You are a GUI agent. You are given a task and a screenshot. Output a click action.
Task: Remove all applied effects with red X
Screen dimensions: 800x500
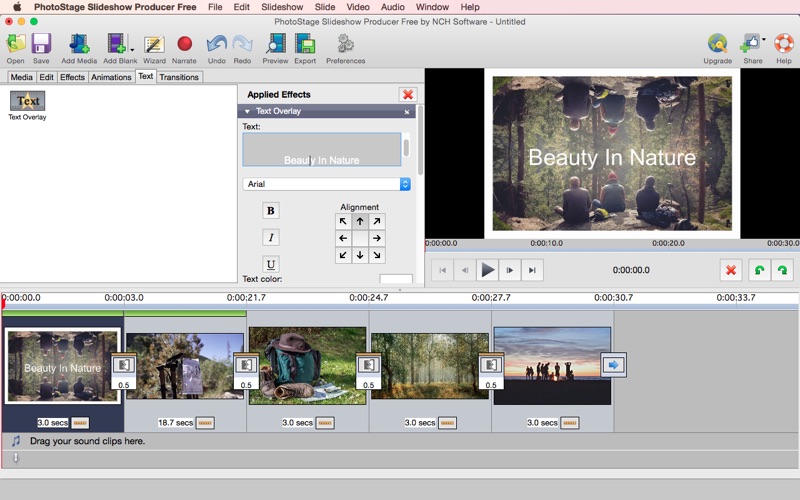(407, 94)
